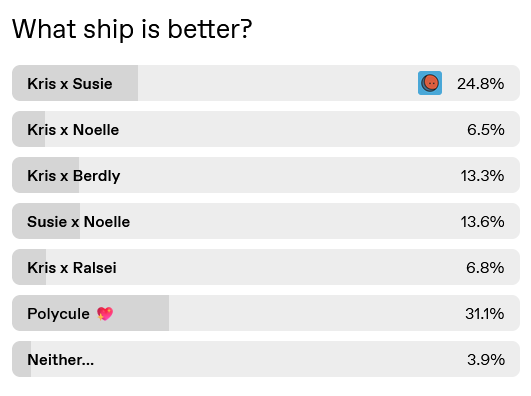Image resolution: width=531 pixels, height=396 pixels.
Task: Choose the Kris x Berdly poll option
Action: click(x=266, y=175)
